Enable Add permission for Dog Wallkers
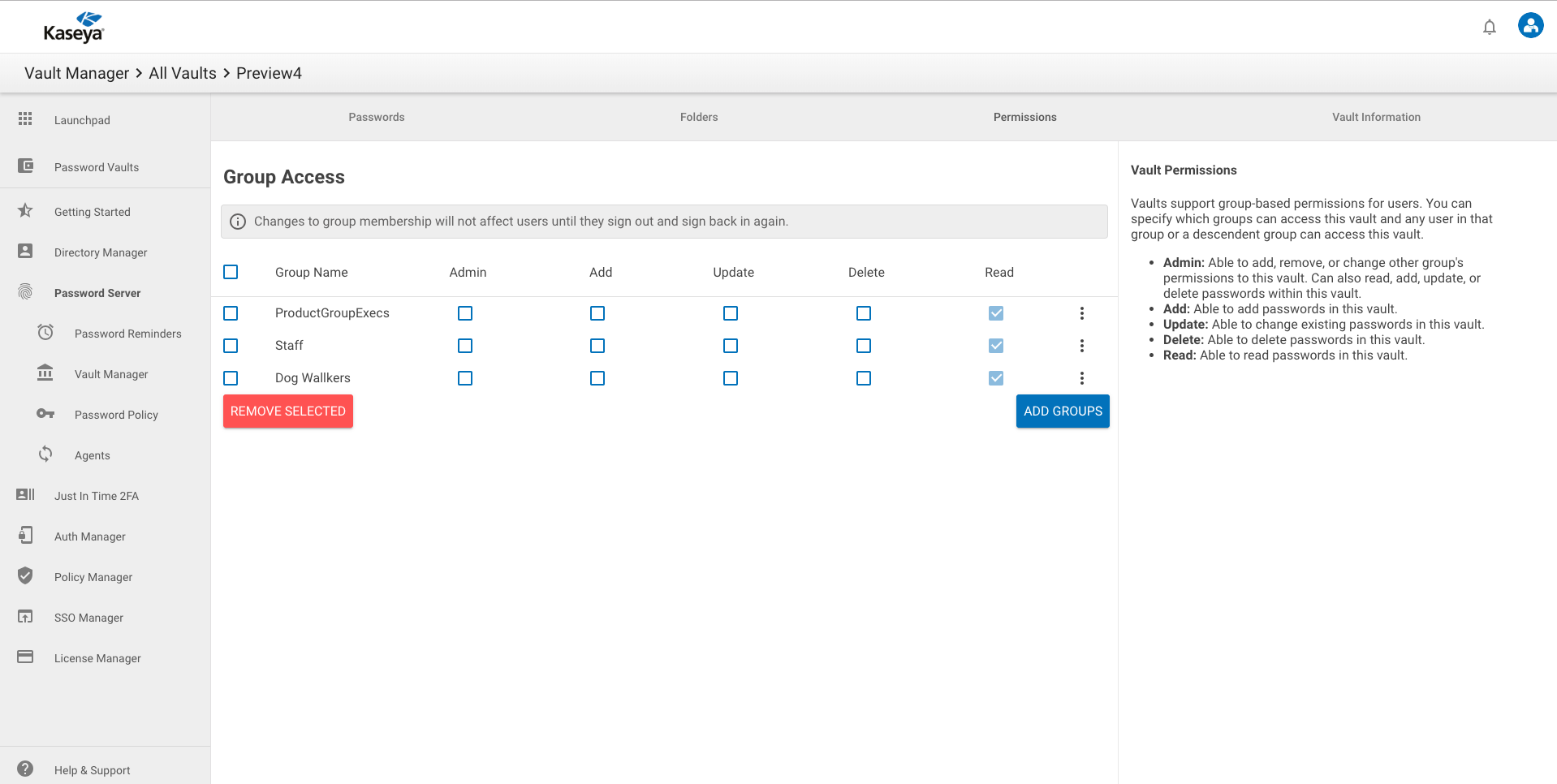Screen dimensions: 1557x784 click(597, 378)
